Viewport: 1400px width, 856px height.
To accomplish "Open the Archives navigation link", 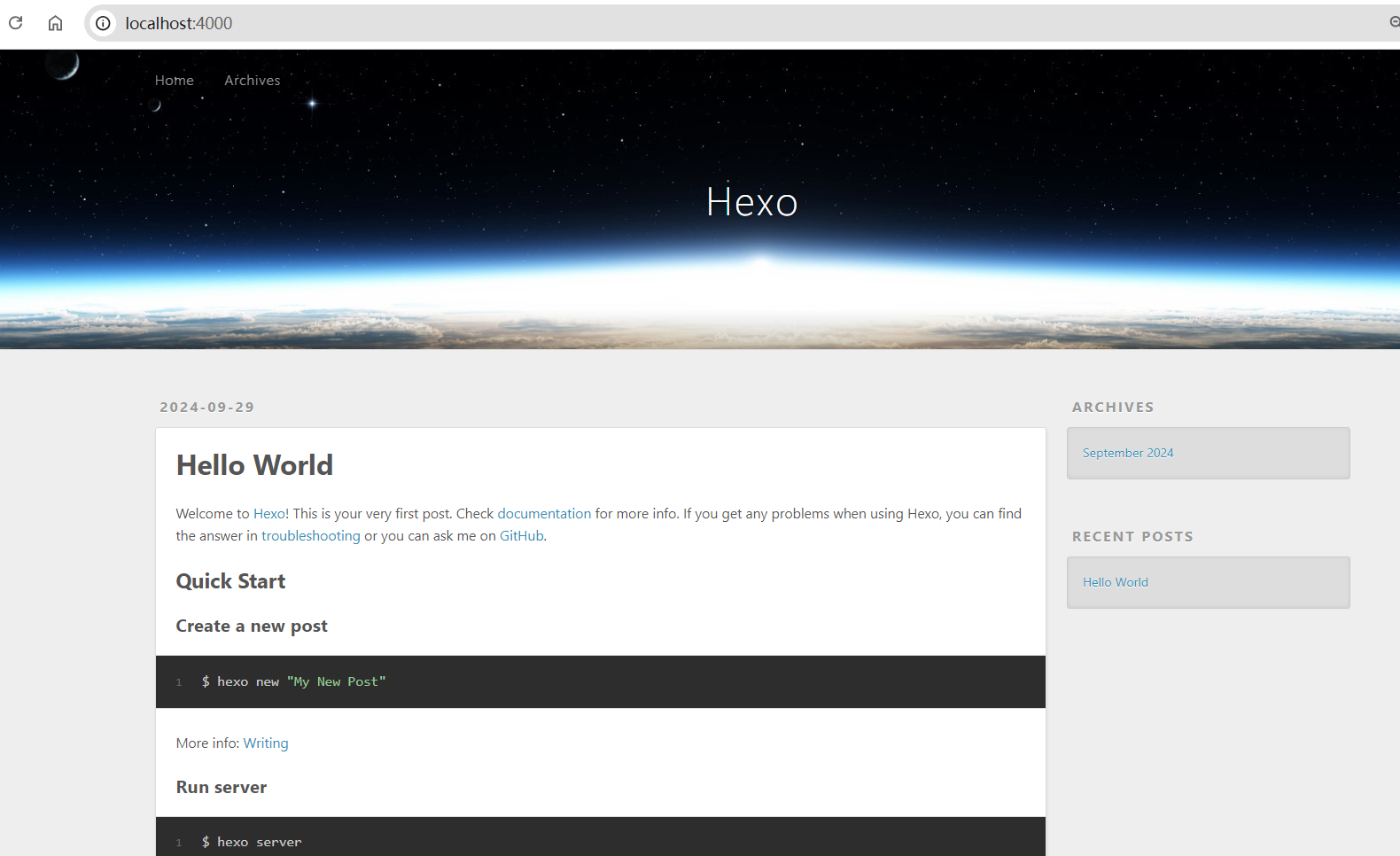I will [x=253, y=81].
